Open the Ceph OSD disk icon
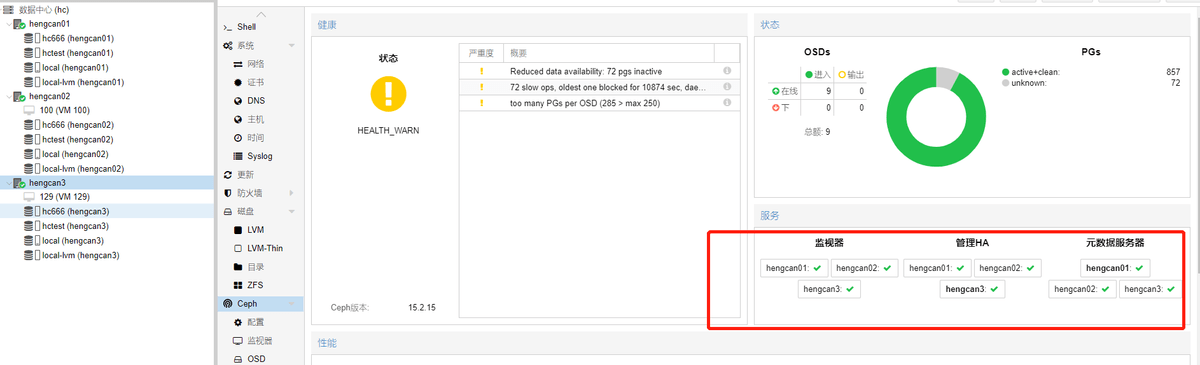The height and width of the screenshot is (365, 1200). pyautogui.click(x=238, y=358)
